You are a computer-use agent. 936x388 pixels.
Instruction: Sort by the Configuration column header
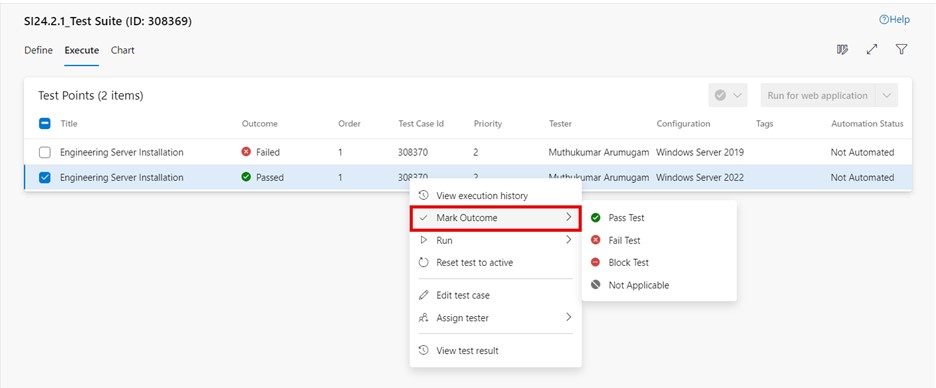click(x=683, y=124)
